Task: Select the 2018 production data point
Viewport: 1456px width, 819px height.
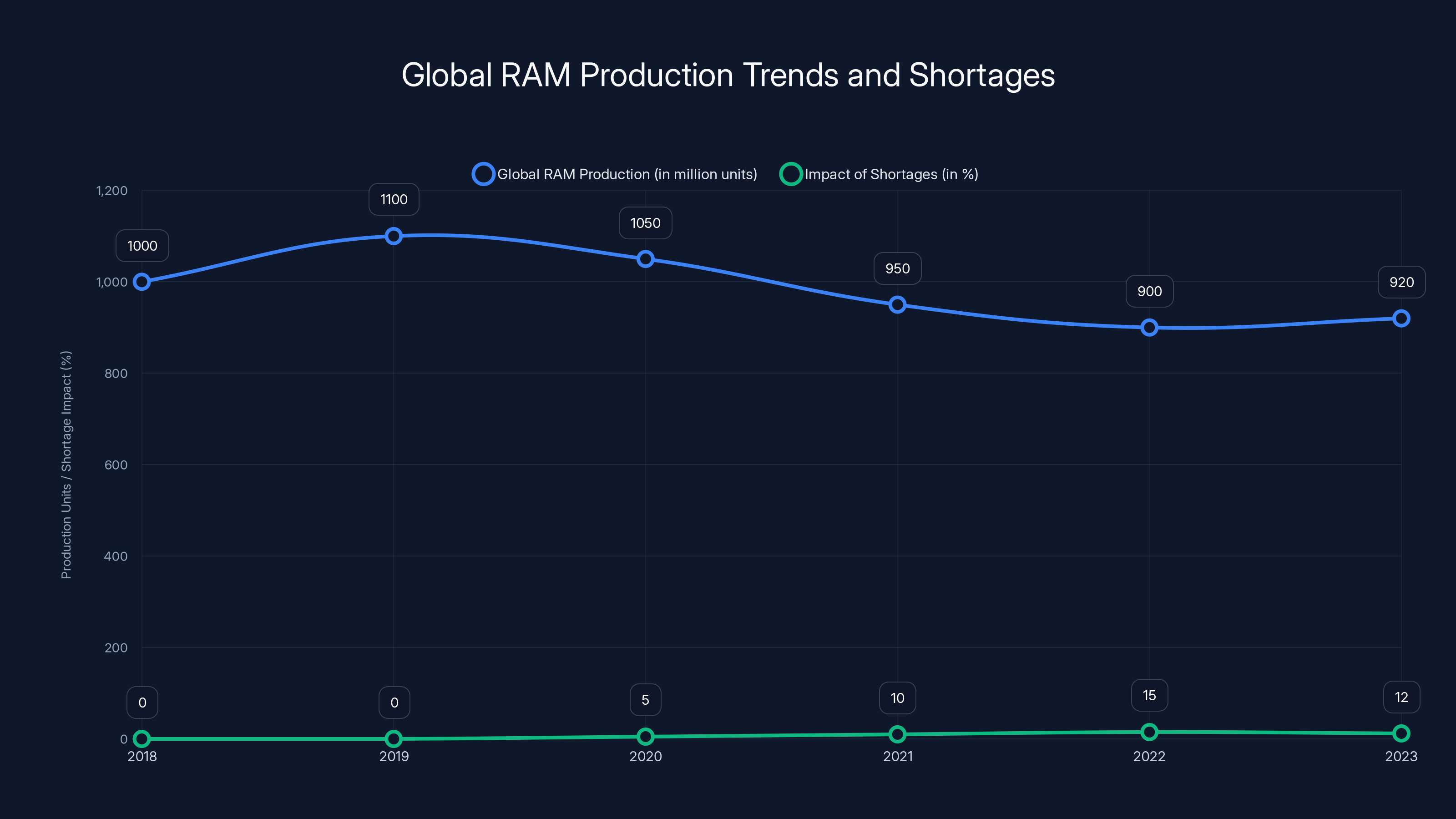Action: (x=142, y=282)
